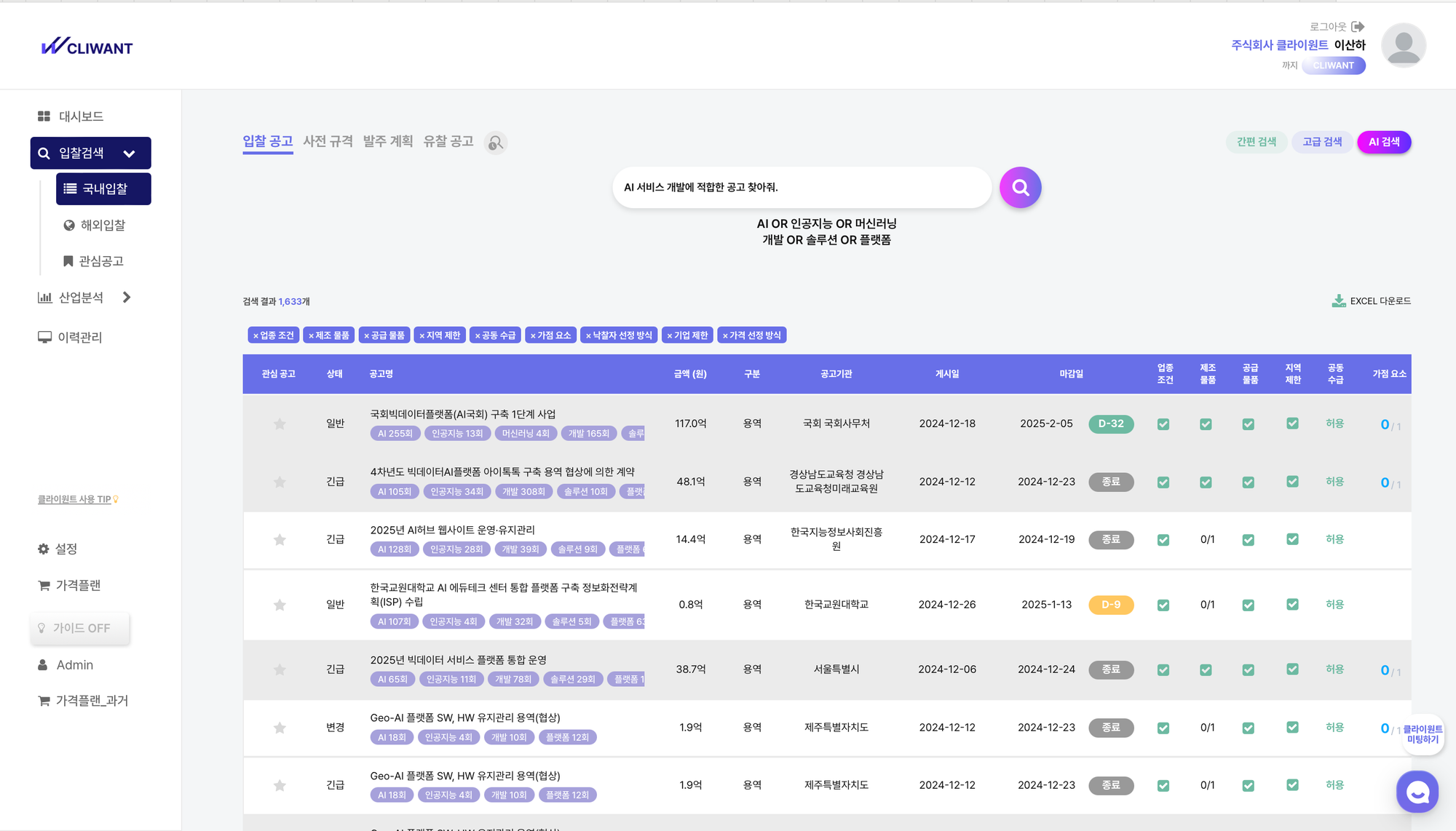Click the magenta AI search magnifier button
This screenshot has width=1456, height=831.
(1020, 188)
